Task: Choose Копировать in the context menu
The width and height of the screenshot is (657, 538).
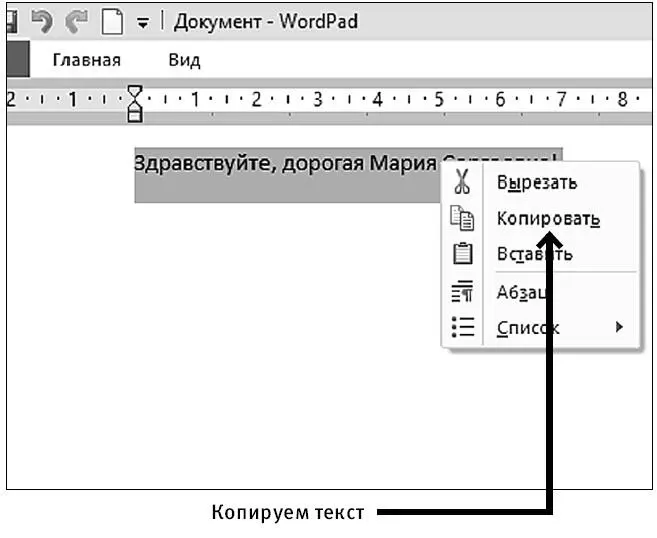Action: tap(548, 218)
